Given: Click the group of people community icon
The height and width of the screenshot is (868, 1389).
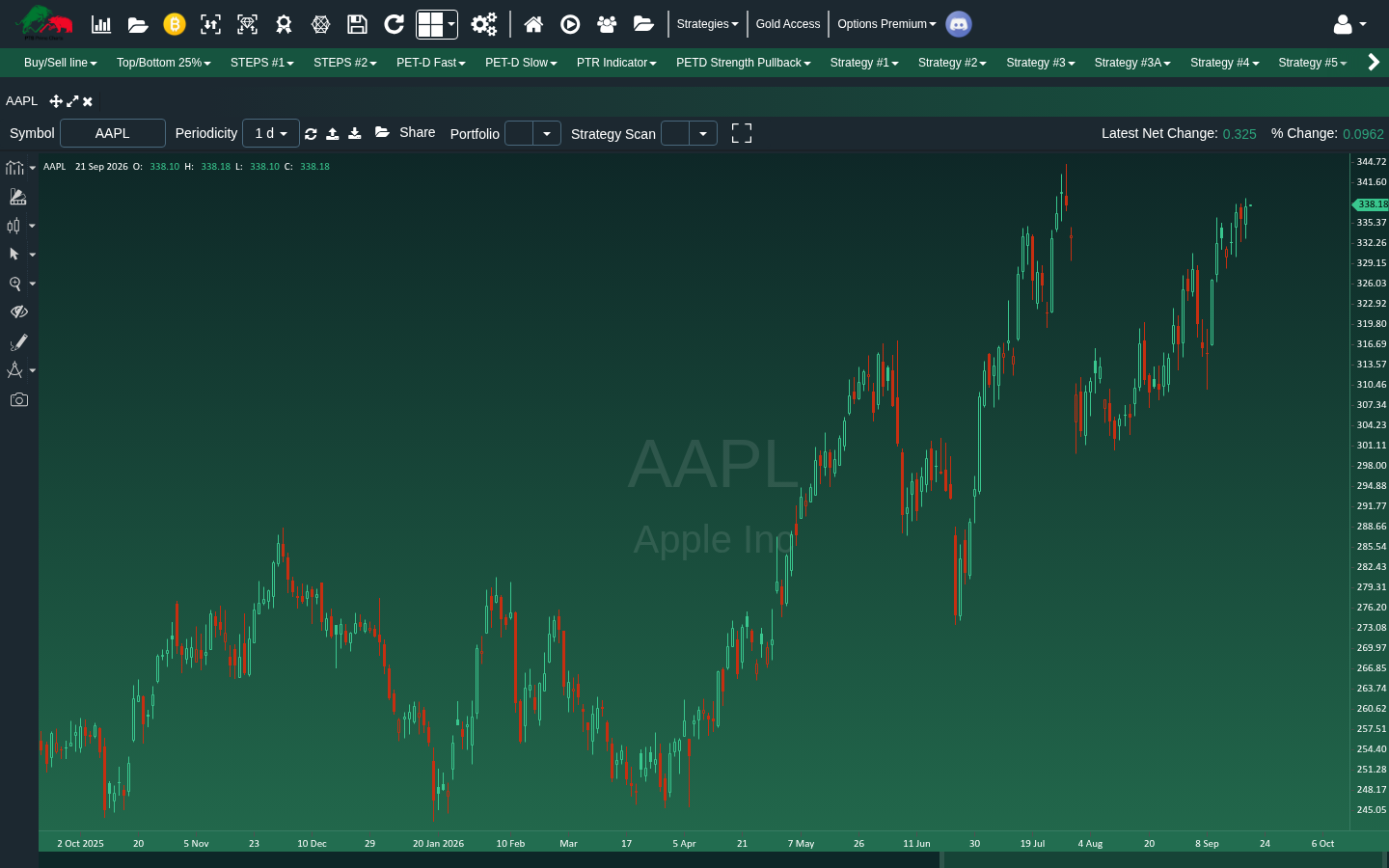Looking at the screenshot, I should point(607,24).
